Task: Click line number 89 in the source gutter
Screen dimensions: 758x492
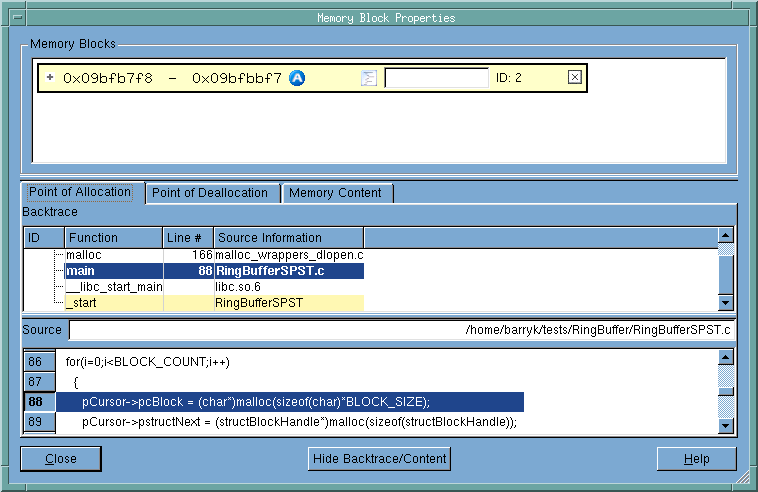Action: click(36, 423)
